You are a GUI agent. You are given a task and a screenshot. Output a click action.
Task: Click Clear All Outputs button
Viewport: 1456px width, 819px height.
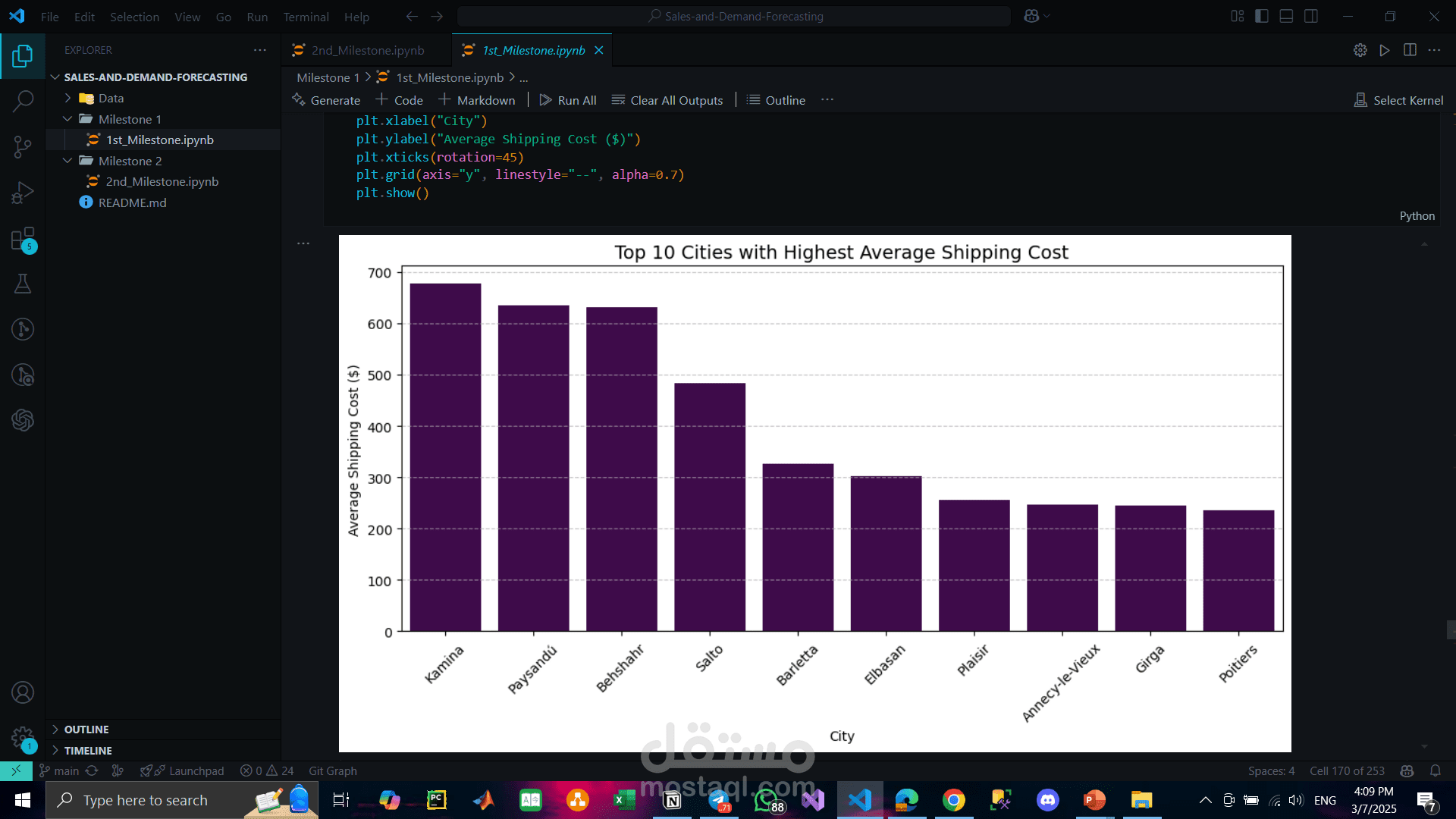click(667, 100)
